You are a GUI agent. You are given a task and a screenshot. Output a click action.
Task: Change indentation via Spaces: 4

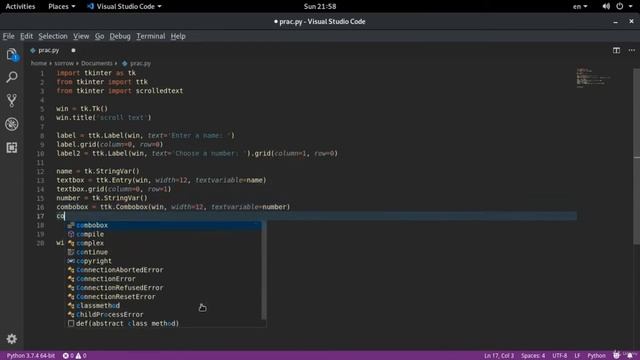(533, 356)
